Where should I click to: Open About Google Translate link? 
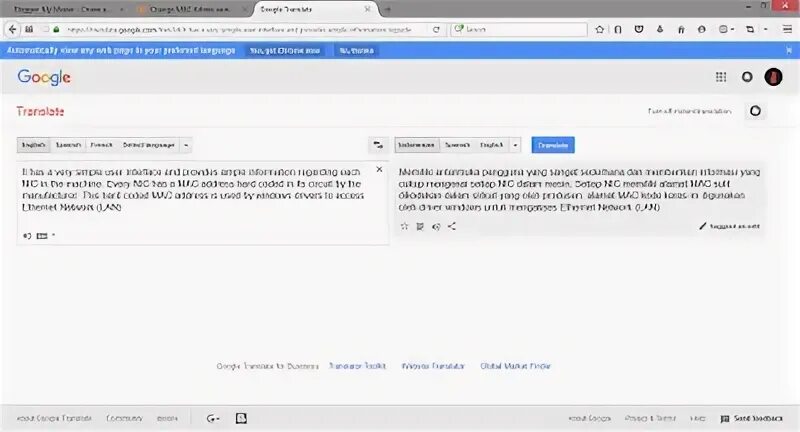[54, 418]
